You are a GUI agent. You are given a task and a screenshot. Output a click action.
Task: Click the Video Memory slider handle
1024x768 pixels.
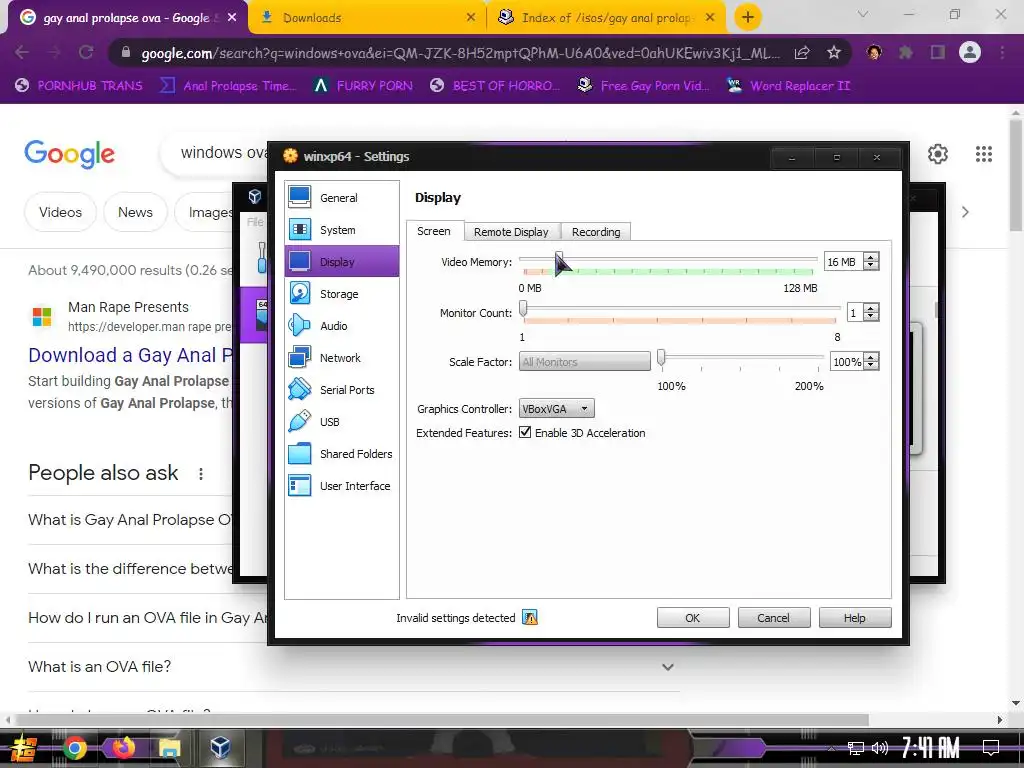coord(559,260)
